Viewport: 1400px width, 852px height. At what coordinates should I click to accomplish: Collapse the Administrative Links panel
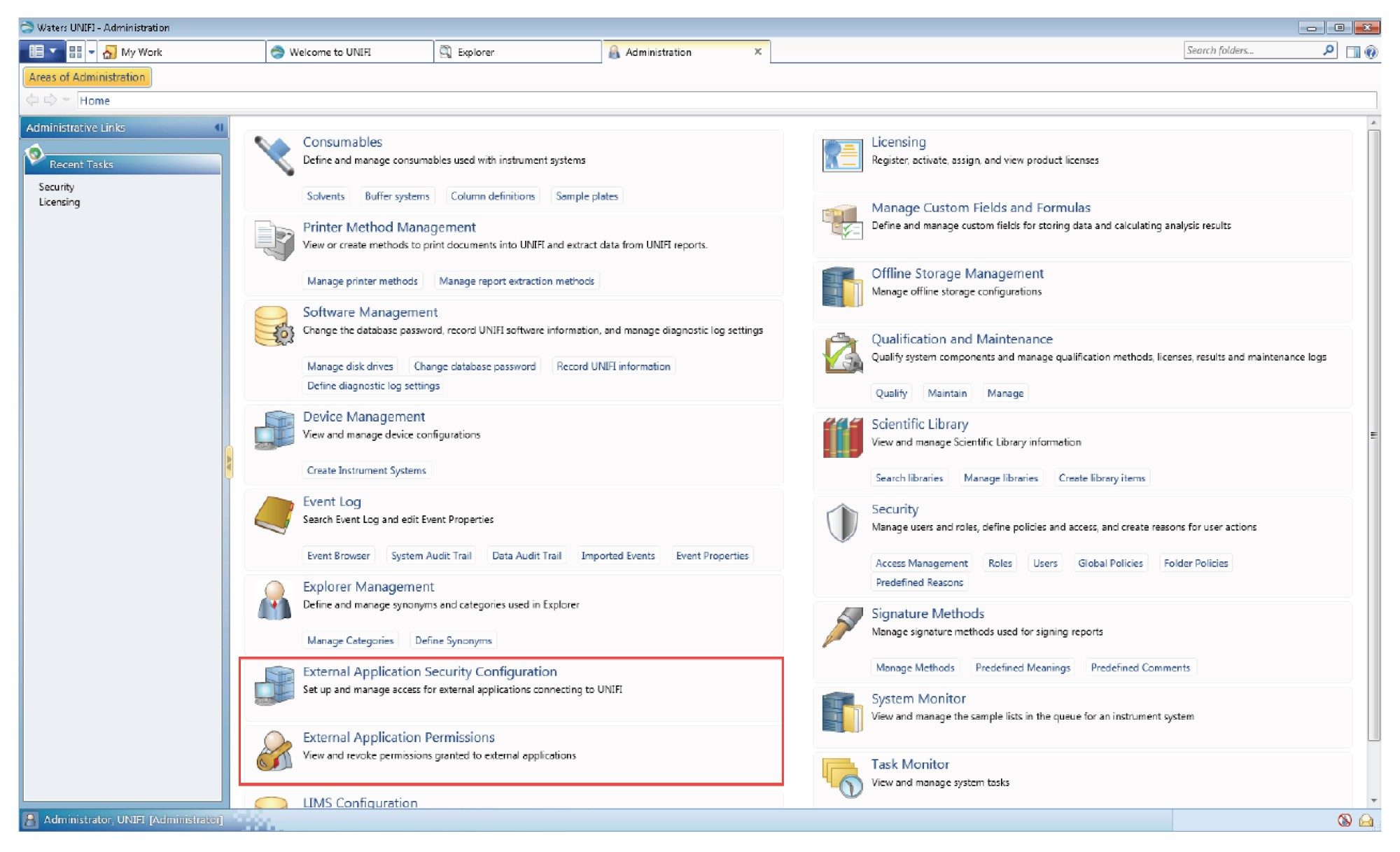click(x=218, y=127)
